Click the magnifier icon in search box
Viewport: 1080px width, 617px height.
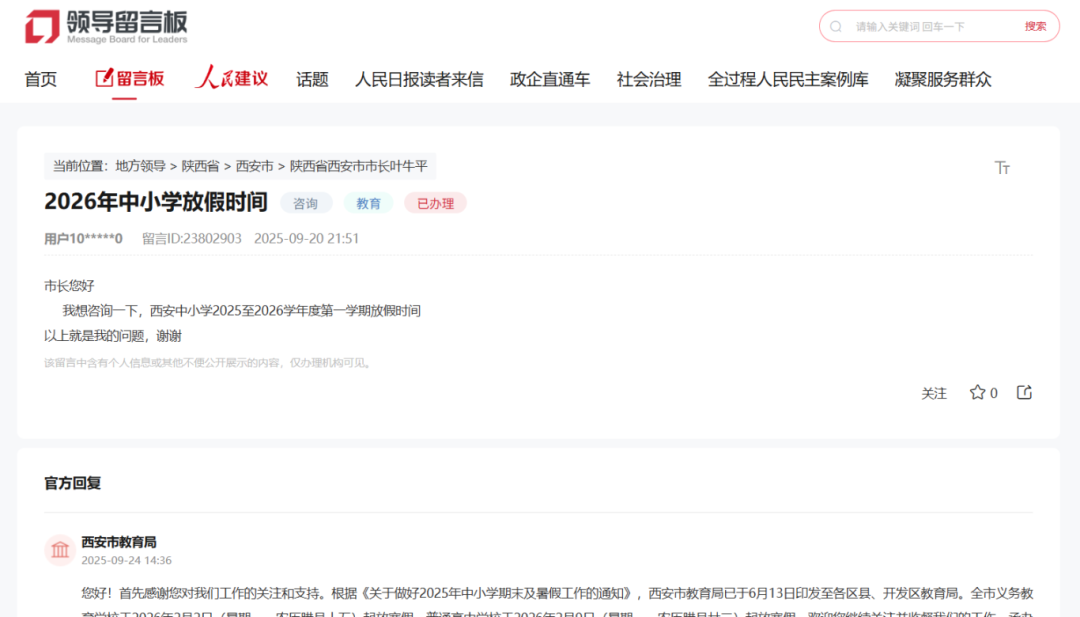[x=836, y=27]
